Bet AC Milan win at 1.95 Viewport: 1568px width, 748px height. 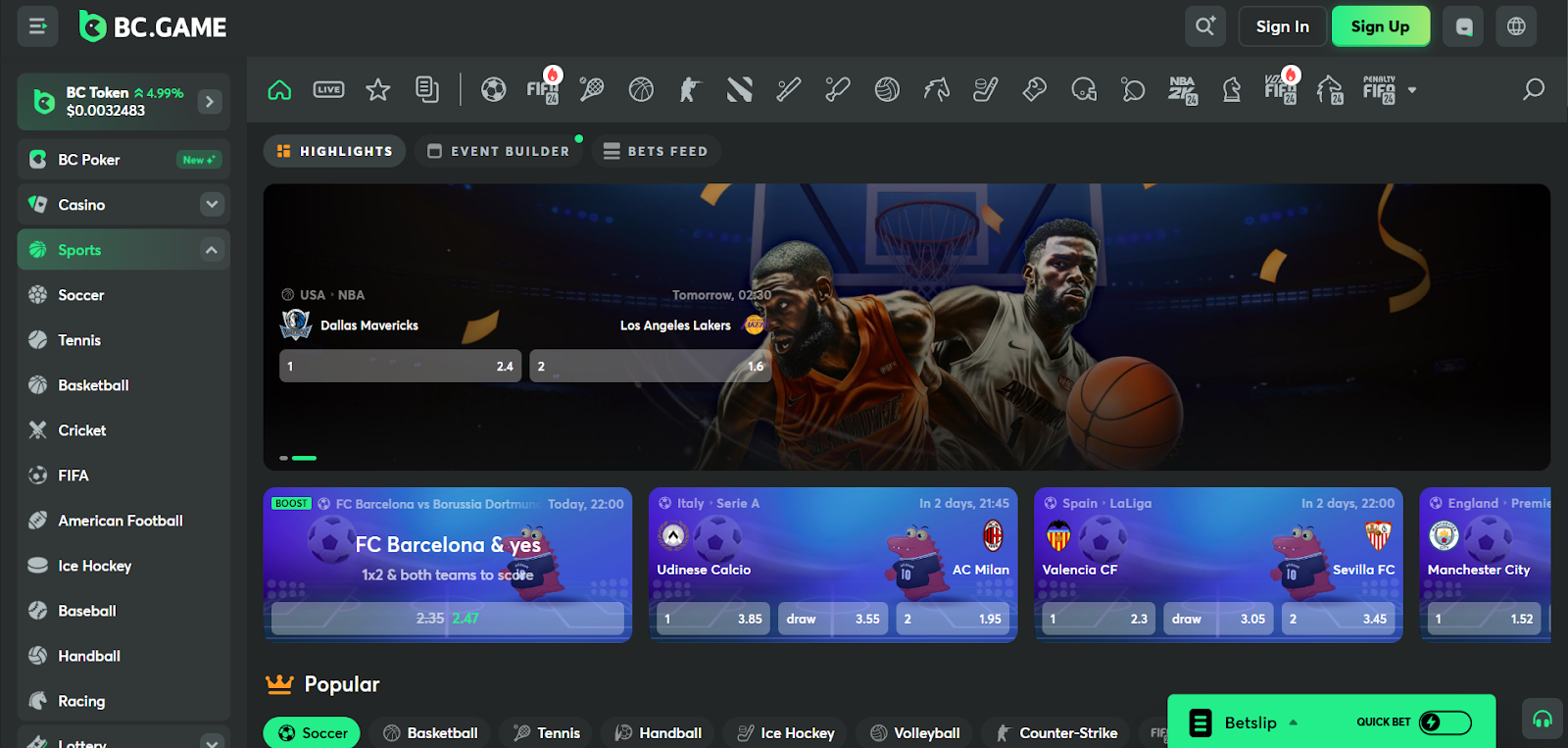point(953,619)
